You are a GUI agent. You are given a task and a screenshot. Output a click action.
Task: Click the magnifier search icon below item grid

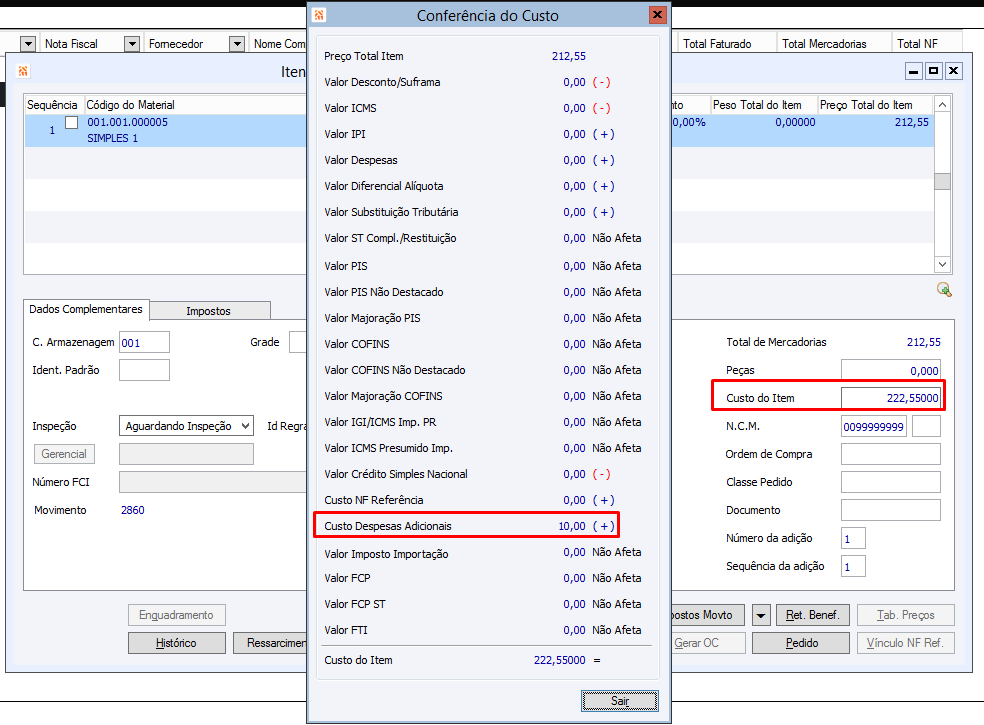944,289
